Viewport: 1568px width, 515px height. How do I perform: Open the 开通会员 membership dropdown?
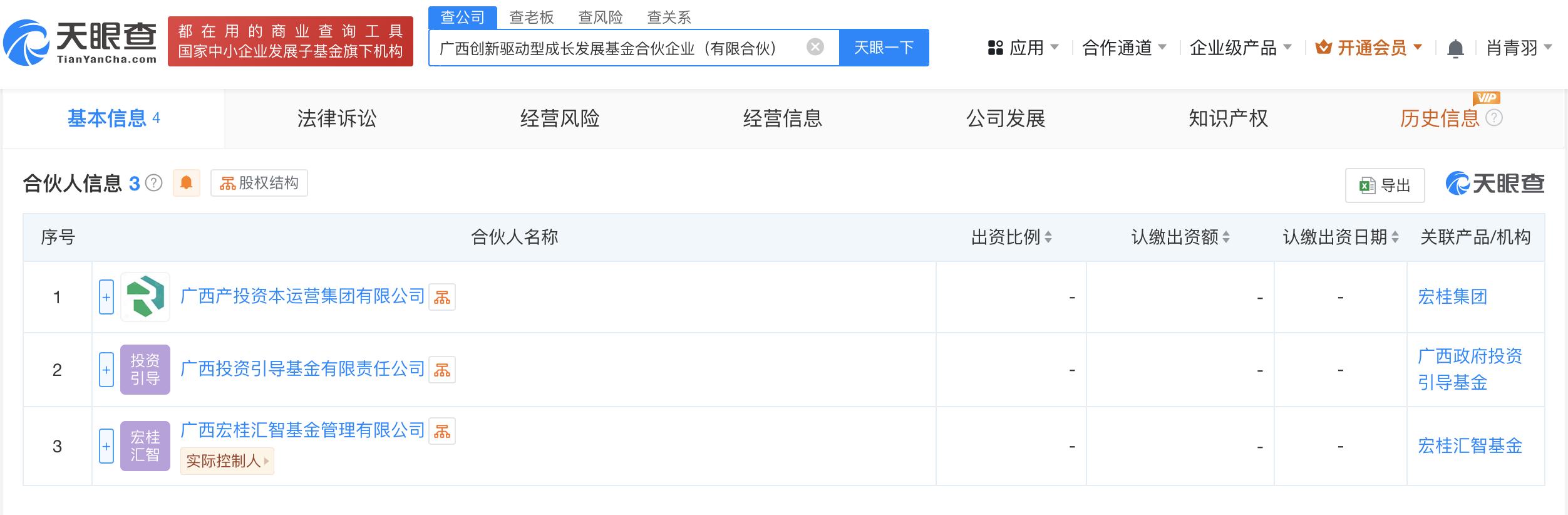click(1369, 48)
